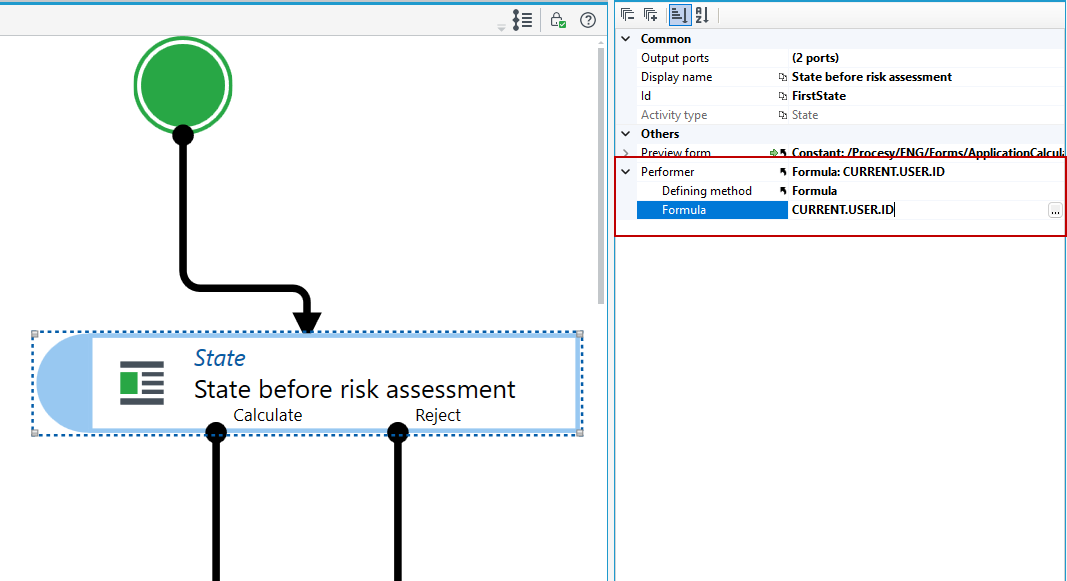Expand all property categories
This screenshot has width=1067, height=581.
651,15
